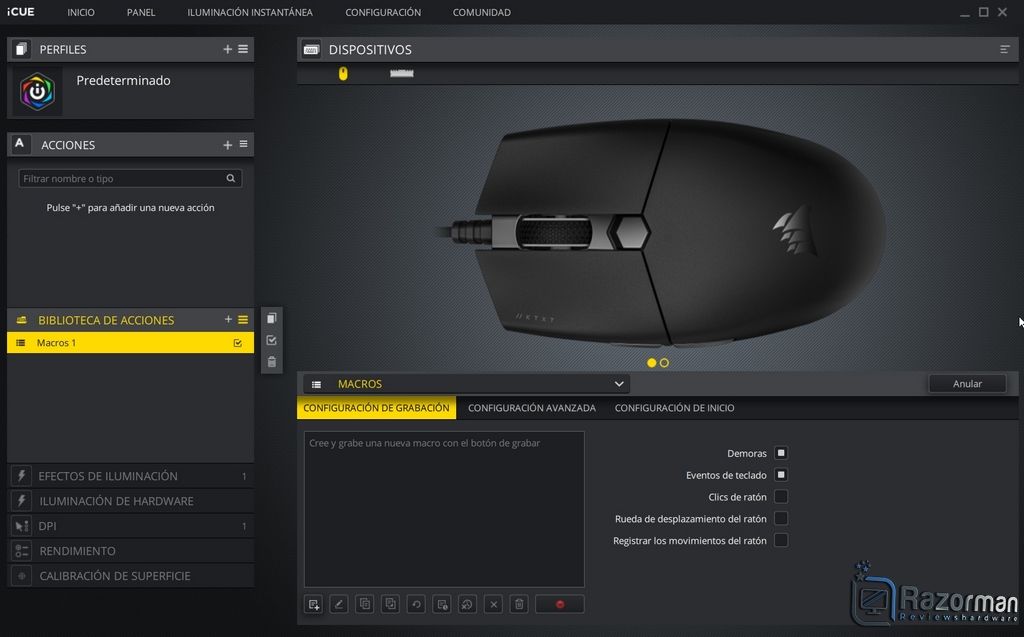Enable the Clics de ratón checkbox
This screenshot has width=1024, height=637.
pyautogui.click(x=781, y=497)
